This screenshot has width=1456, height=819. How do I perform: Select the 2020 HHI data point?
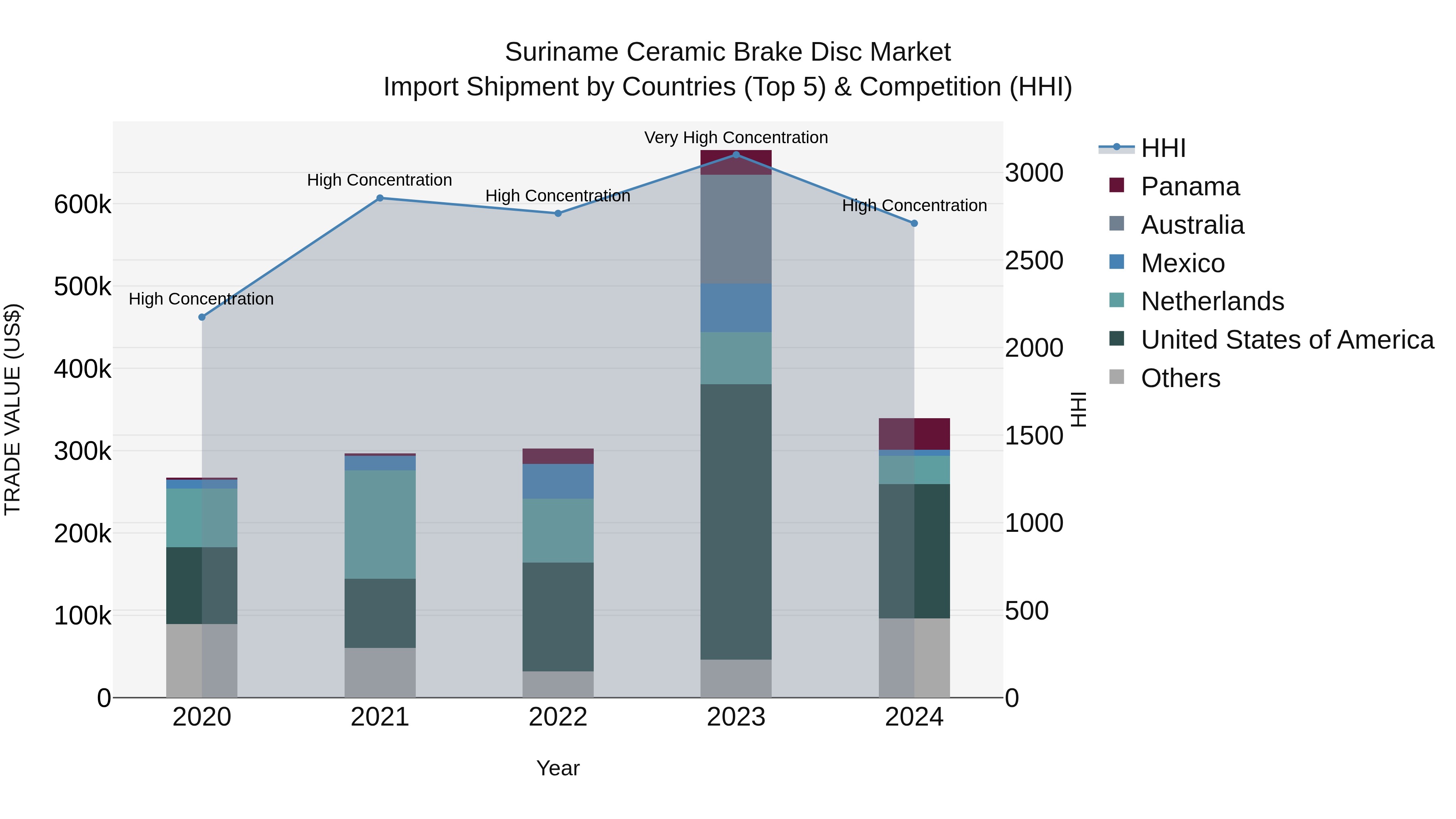click(202, 317)
